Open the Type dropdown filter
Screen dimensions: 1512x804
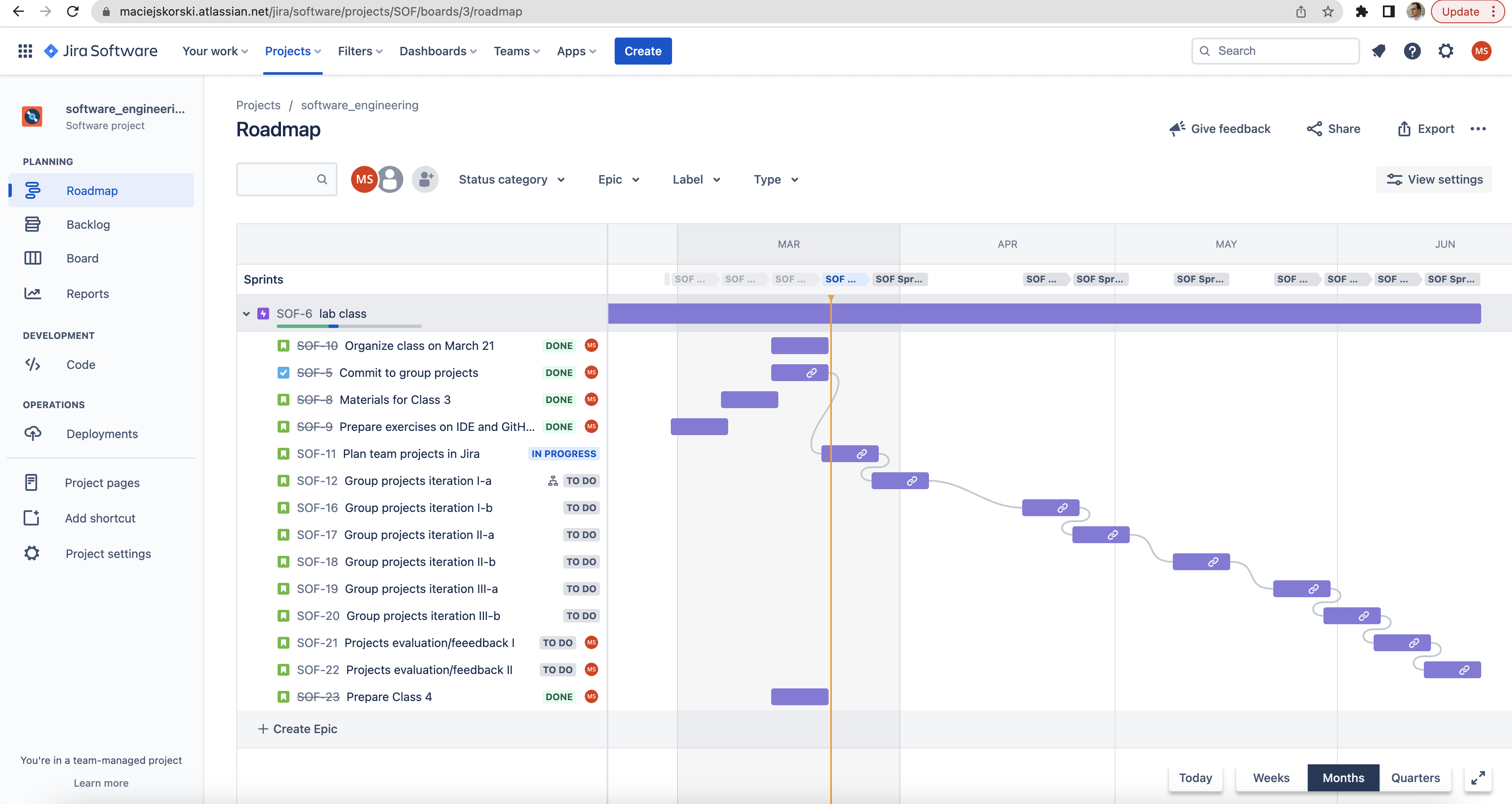(x=774, y=179)
